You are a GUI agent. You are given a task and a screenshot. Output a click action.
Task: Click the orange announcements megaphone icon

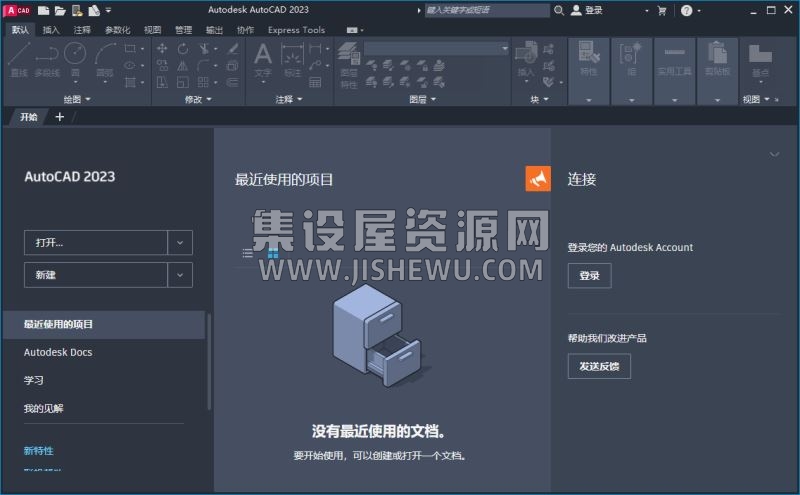538,179
